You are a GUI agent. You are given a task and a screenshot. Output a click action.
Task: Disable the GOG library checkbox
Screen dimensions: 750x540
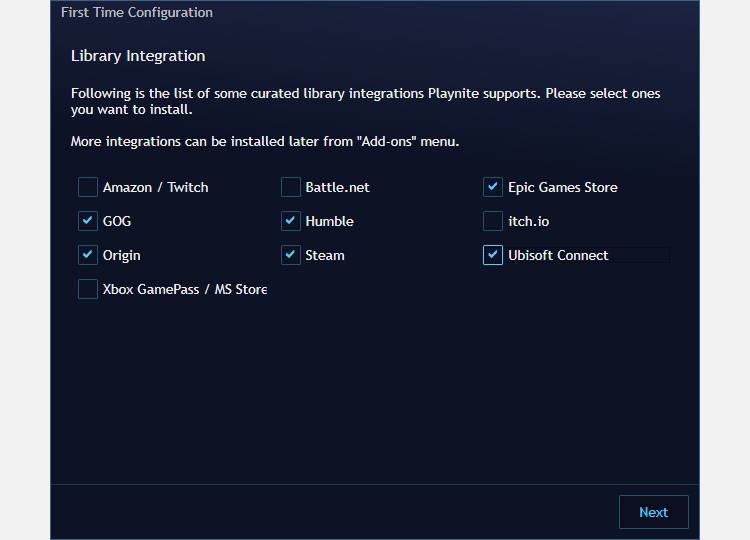click(x=88, y=221)
